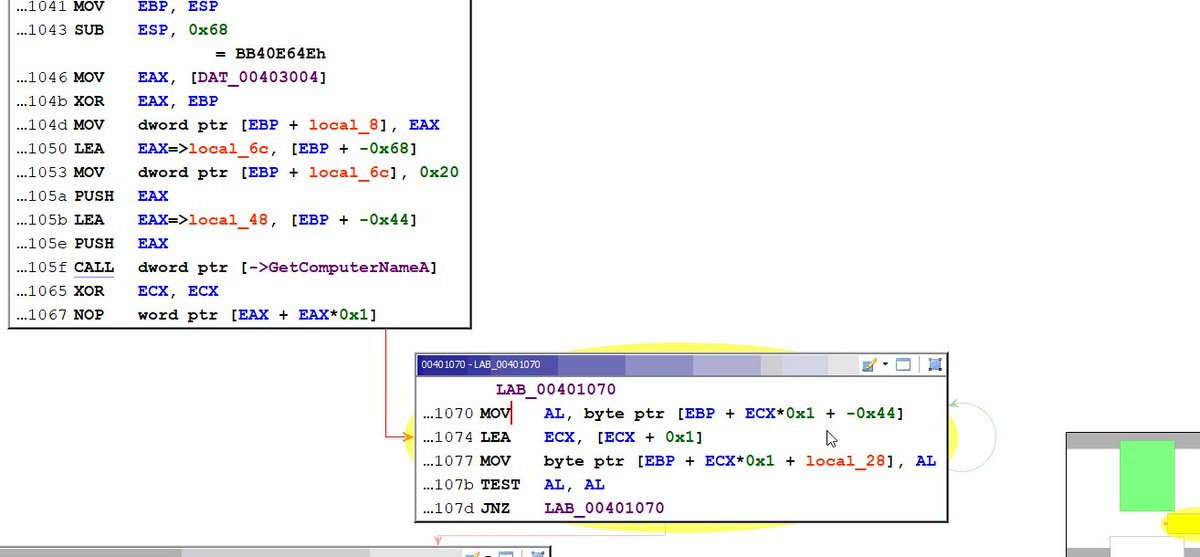The height and width of the screenshot is (557, 1200).
Task: Select 'LEA ECX, [ECX + 0x1]' instruction
Action: point(563,437)
